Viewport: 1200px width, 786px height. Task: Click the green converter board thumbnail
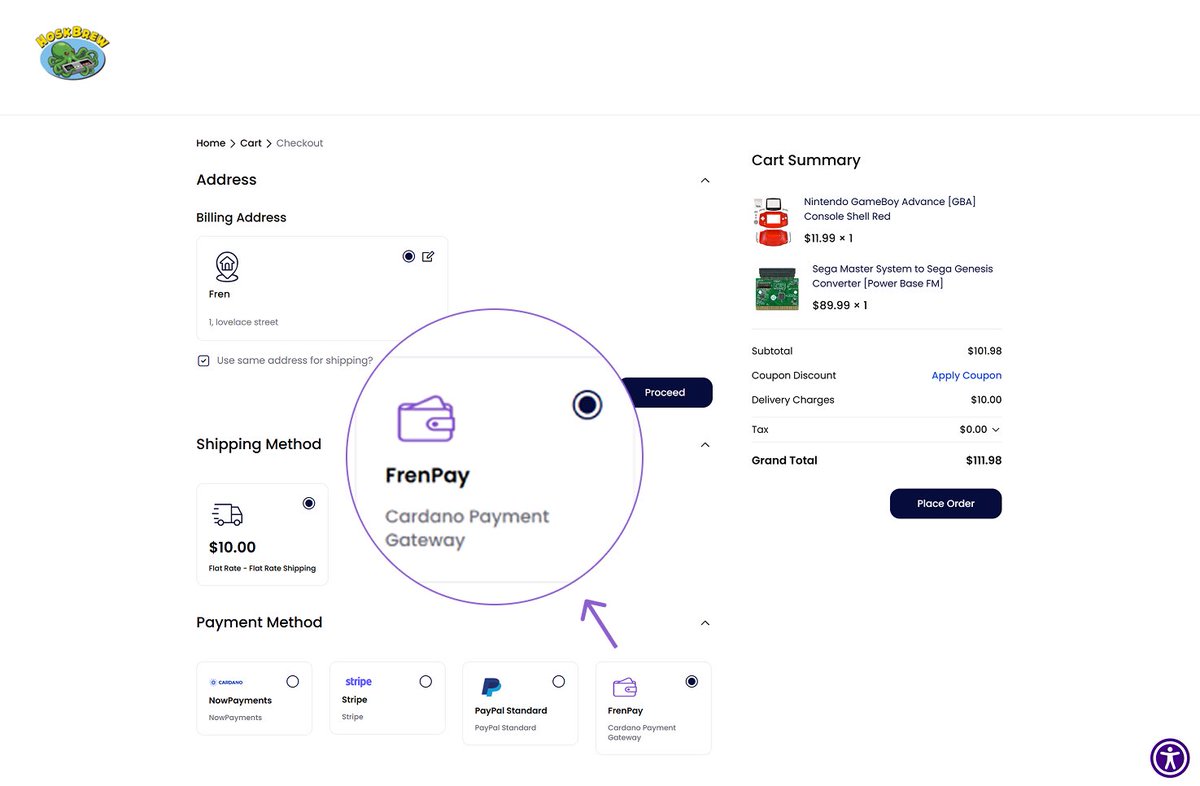(777, 288)
